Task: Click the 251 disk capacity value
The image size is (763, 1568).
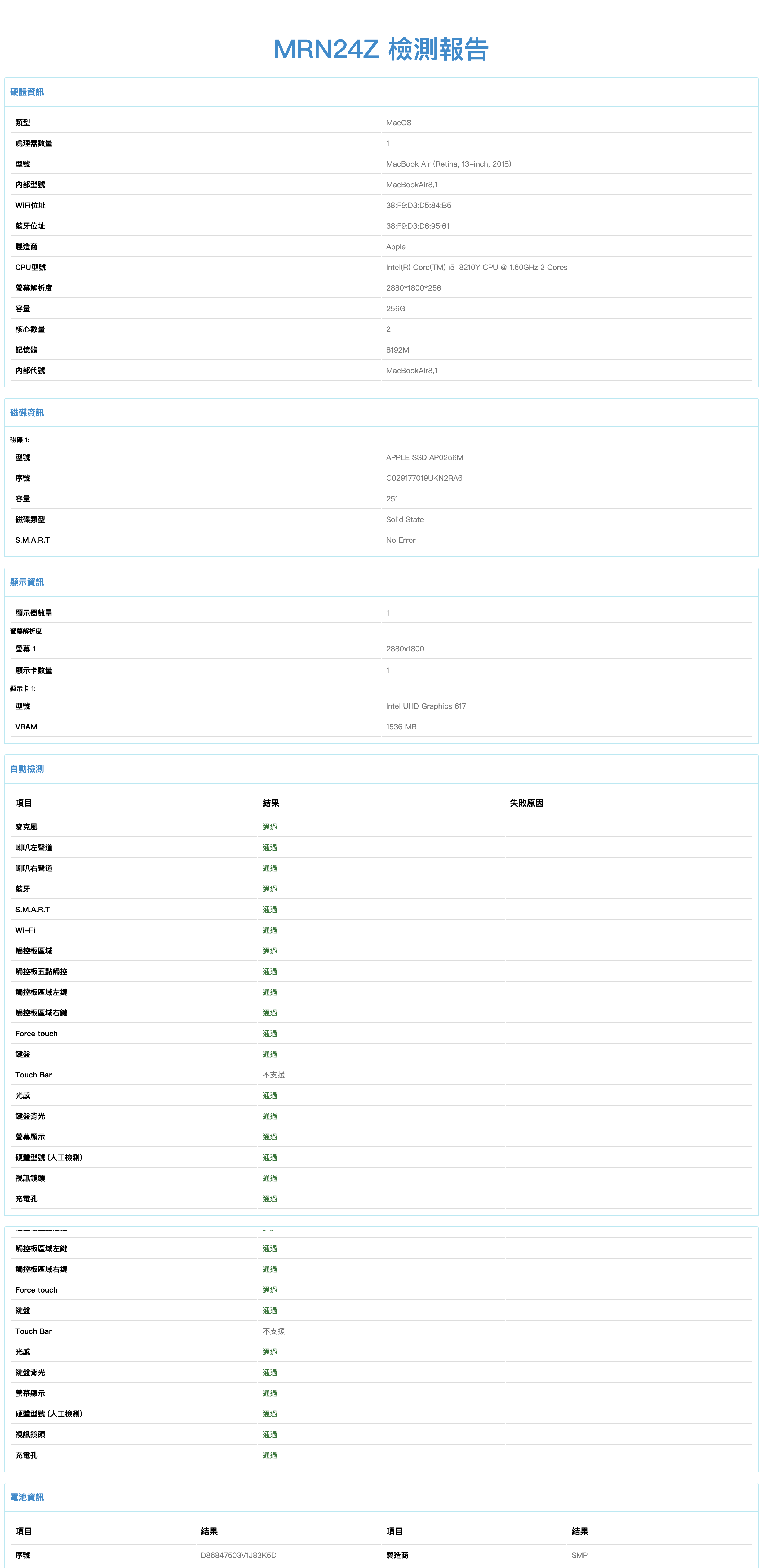Action: click(392, 499)
